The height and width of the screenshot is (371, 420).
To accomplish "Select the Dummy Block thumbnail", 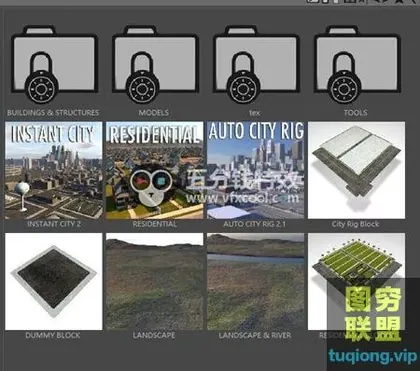I will [x=54, y=282].
